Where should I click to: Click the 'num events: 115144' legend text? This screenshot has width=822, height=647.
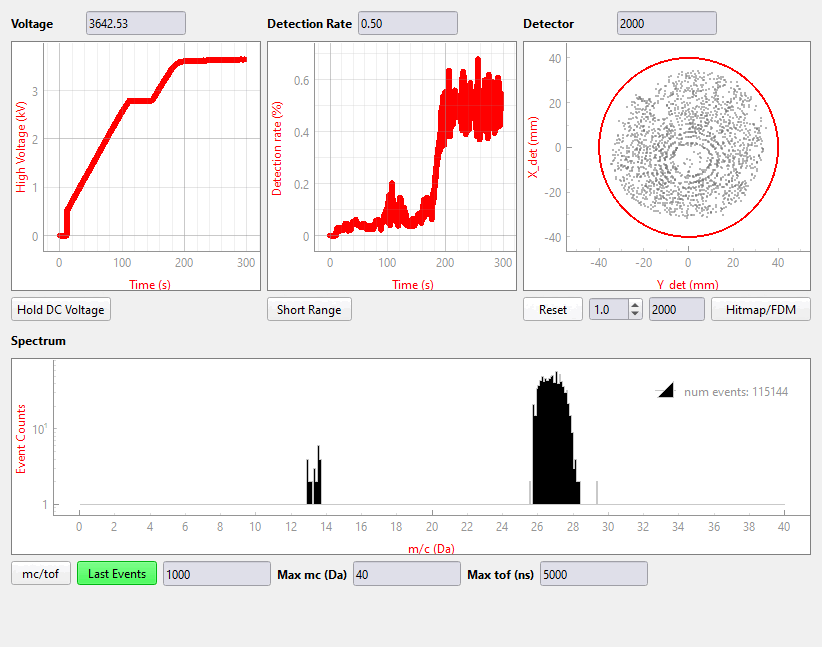click(736, 392)
